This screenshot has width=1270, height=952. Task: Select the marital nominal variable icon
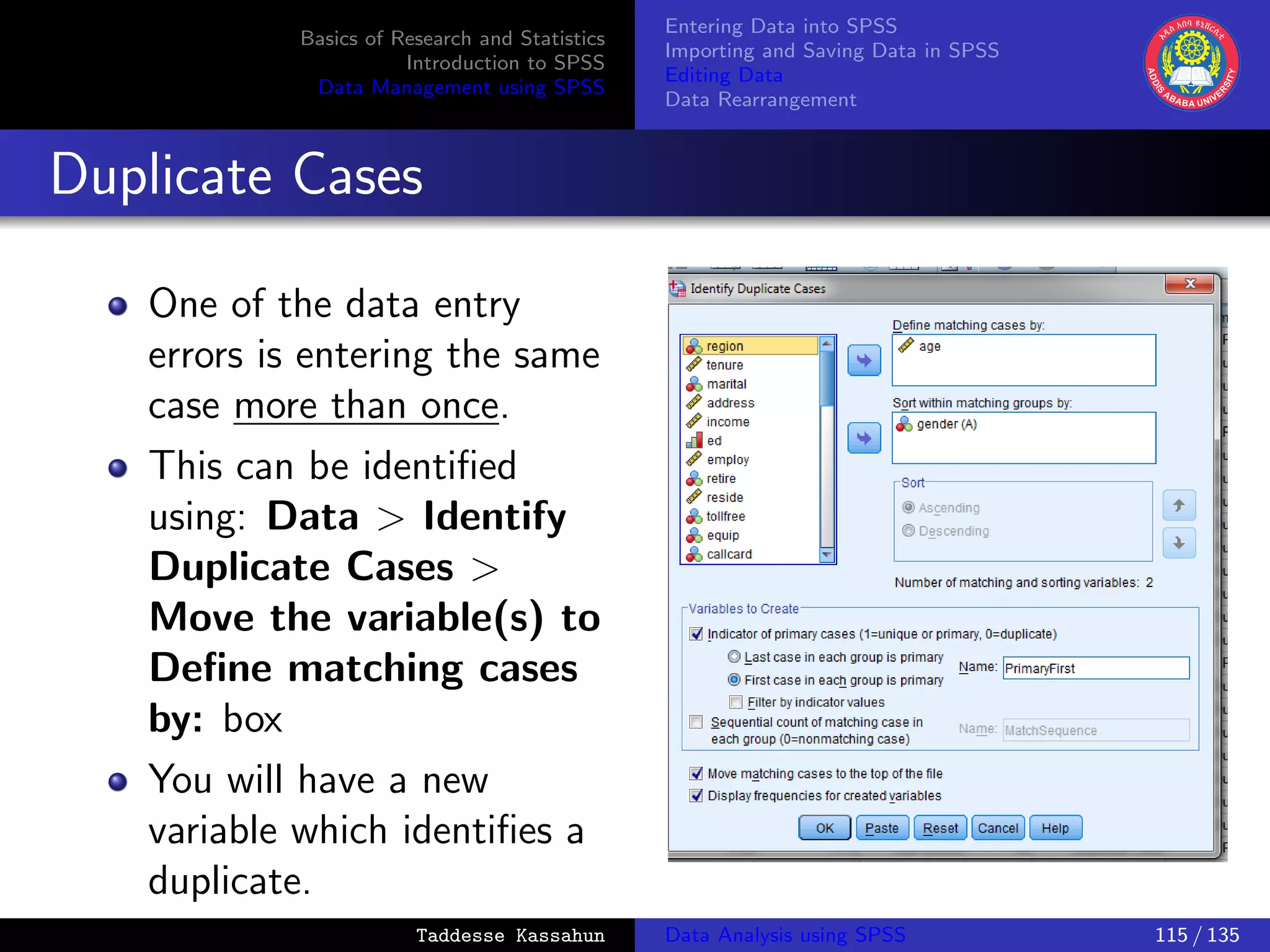[x=693, y=384]
